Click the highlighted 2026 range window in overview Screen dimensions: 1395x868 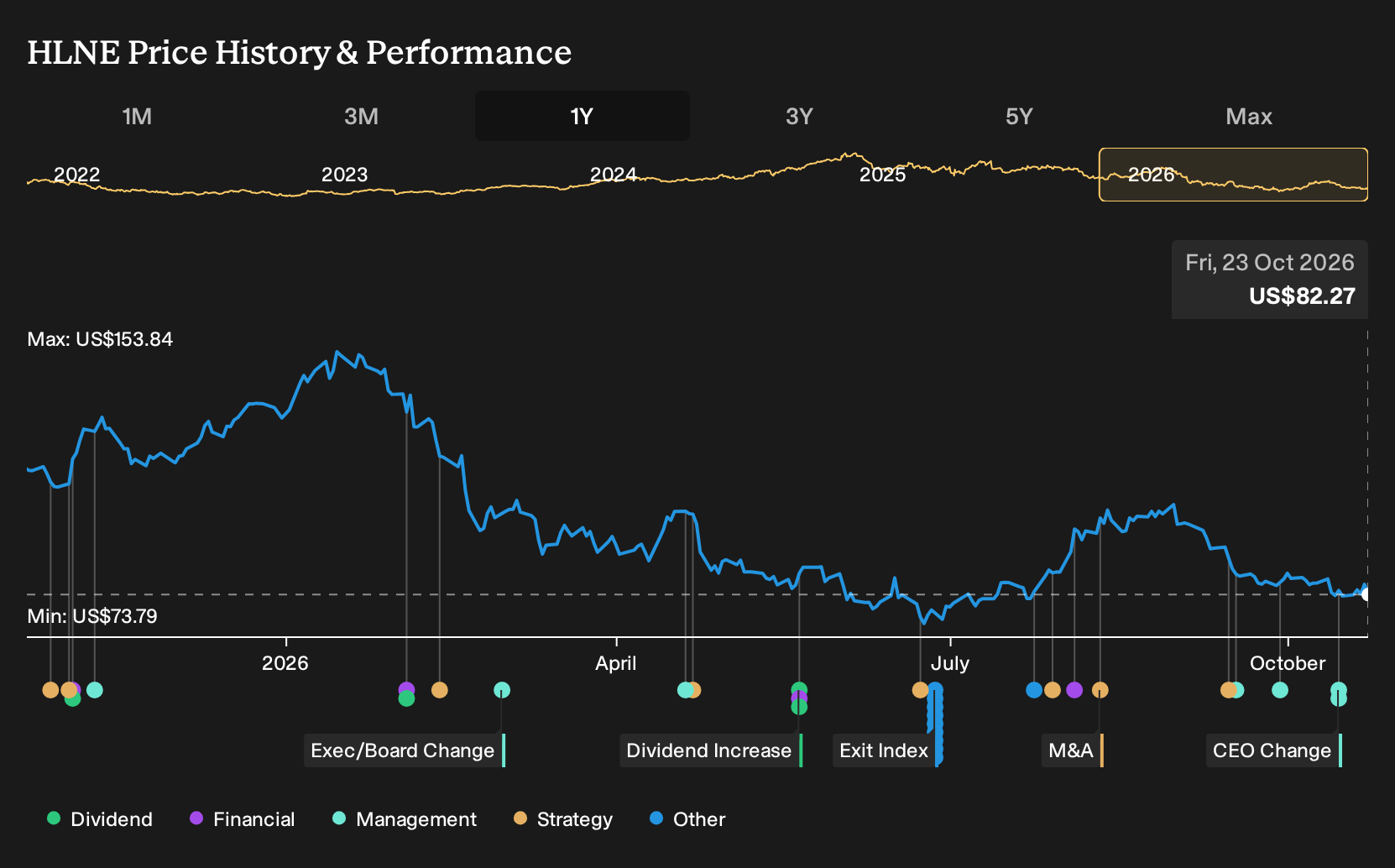tap(1233, 175)
